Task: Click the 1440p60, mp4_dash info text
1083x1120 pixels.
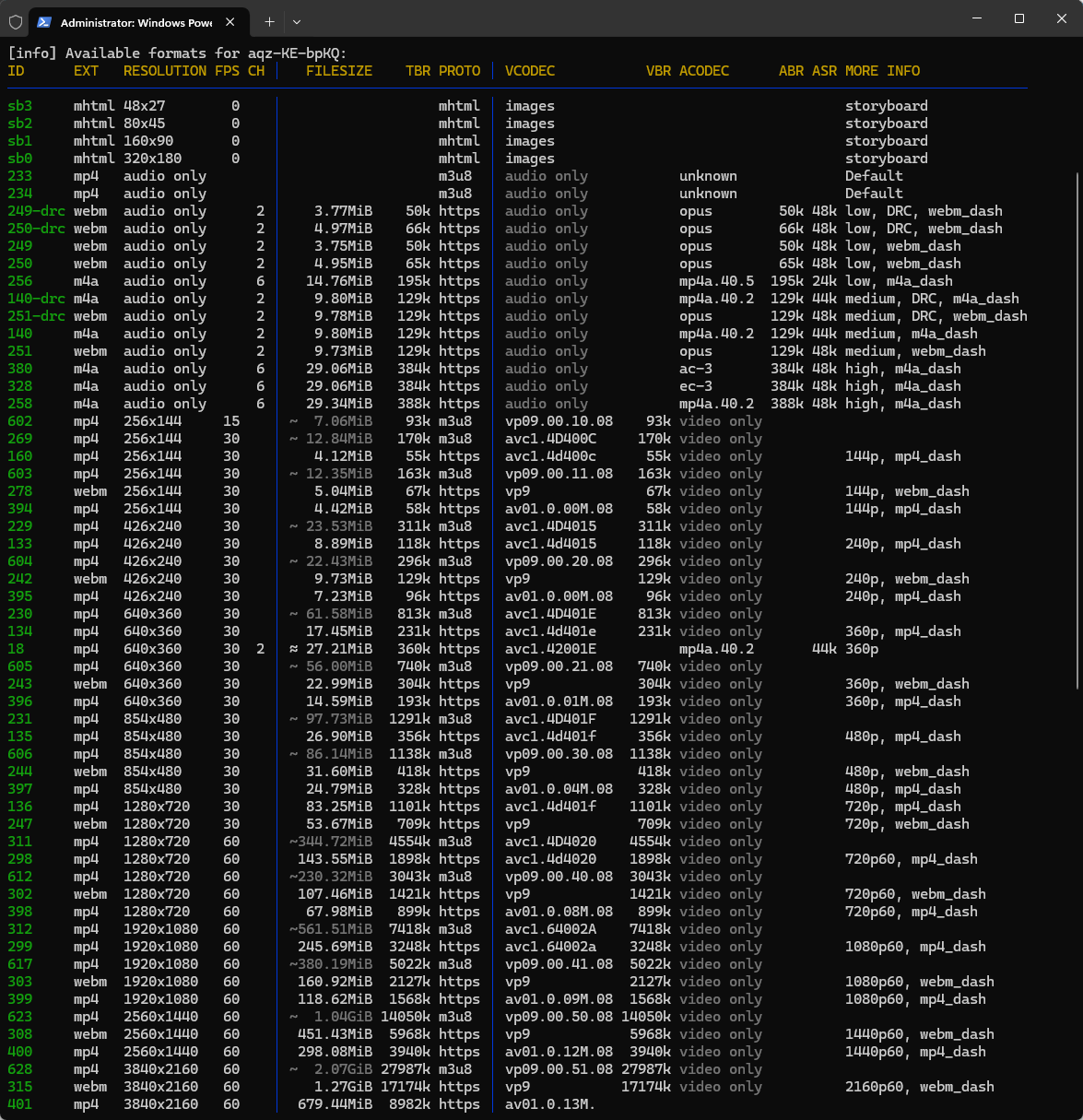Action: tap(916, 1052)
